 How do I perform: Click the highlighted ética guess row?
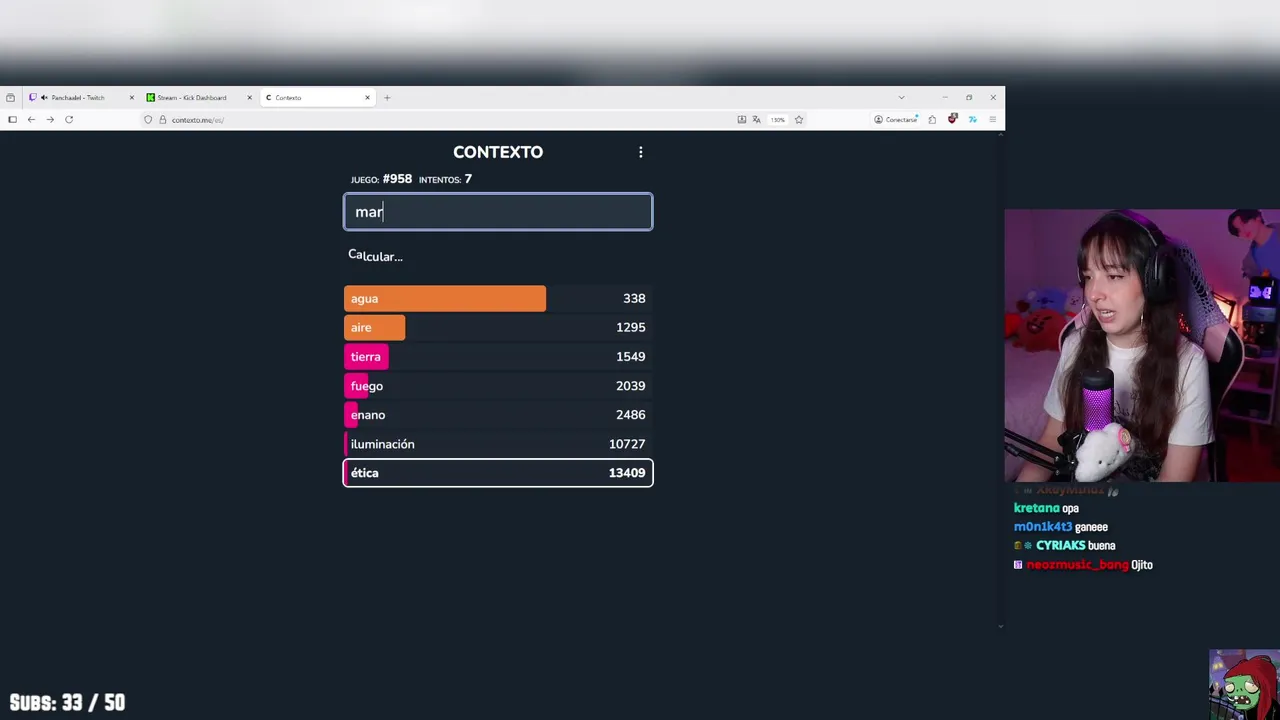coord(498,473)
